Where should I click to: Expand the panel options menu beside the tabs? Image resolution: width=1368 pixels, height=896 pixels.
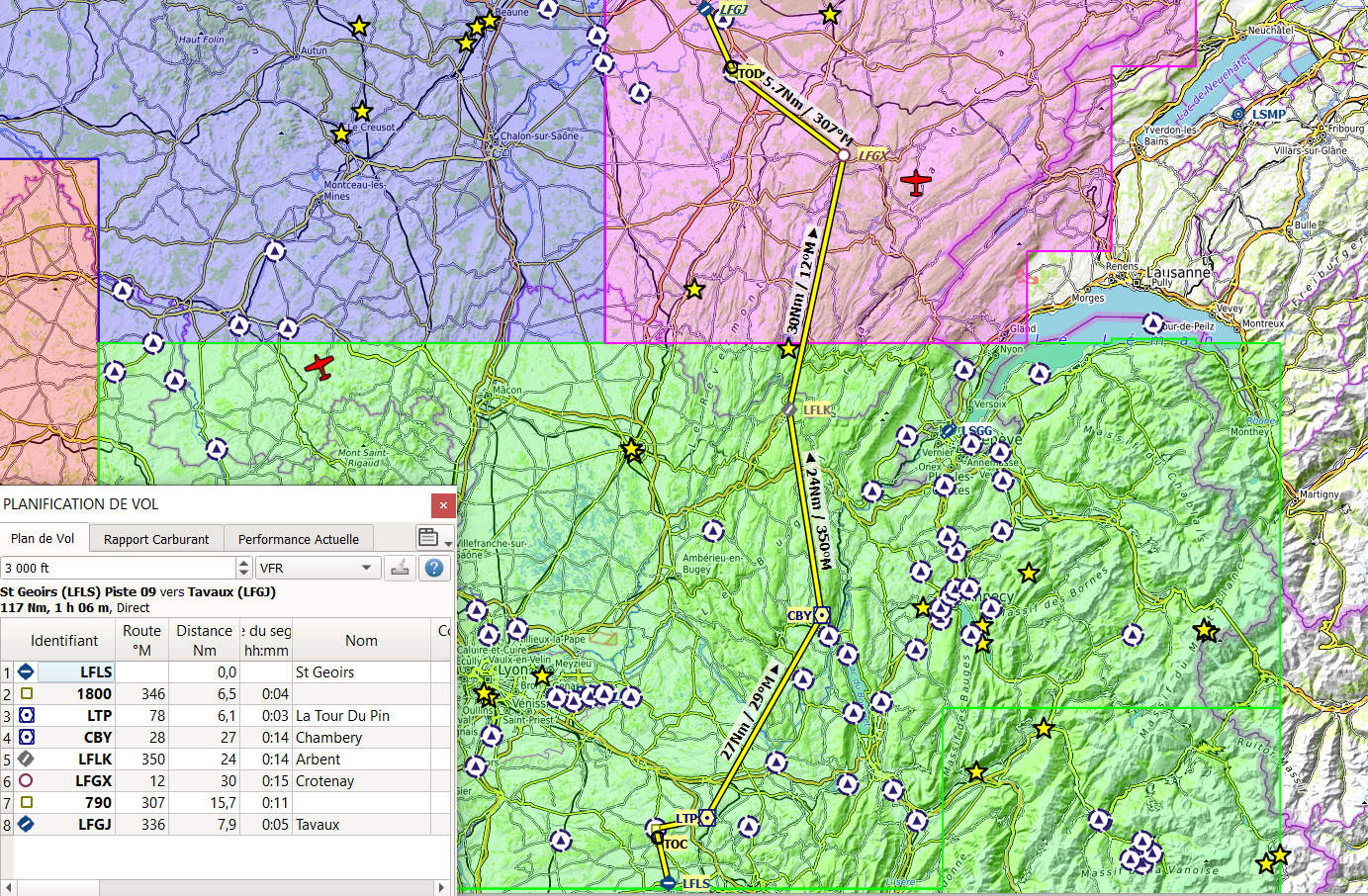[x=434, y=538]
